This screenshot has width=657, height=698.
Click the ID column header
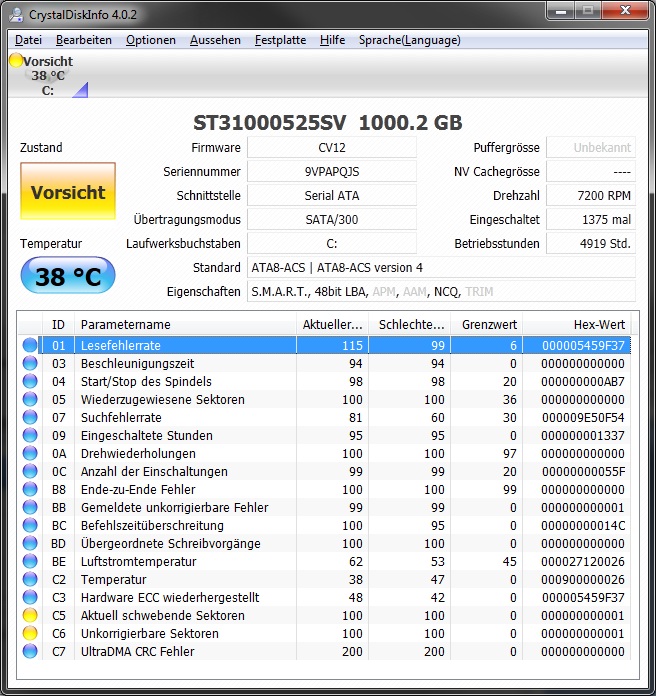(58, 325)
